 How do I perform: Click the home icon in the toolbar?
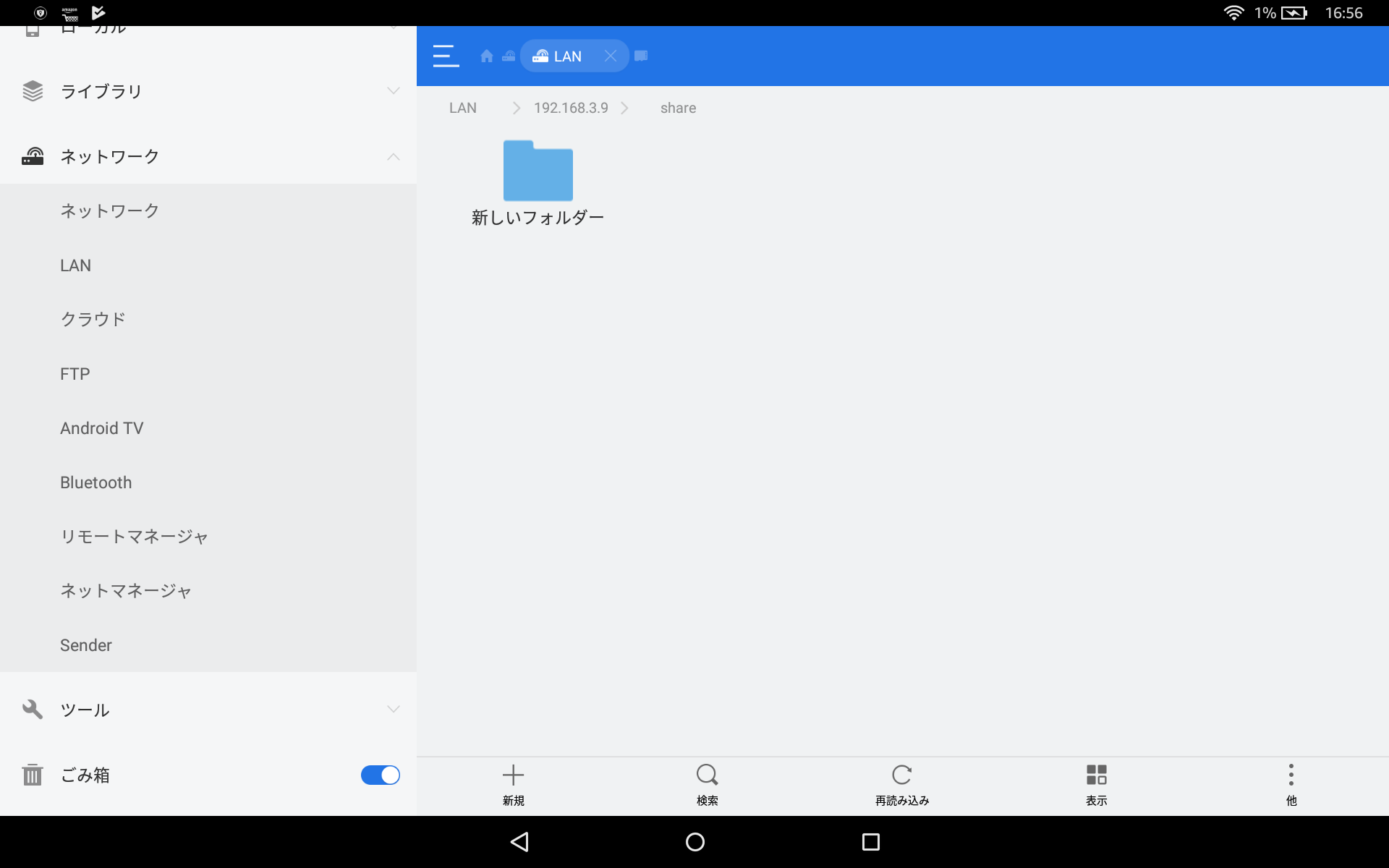point(486,56)
